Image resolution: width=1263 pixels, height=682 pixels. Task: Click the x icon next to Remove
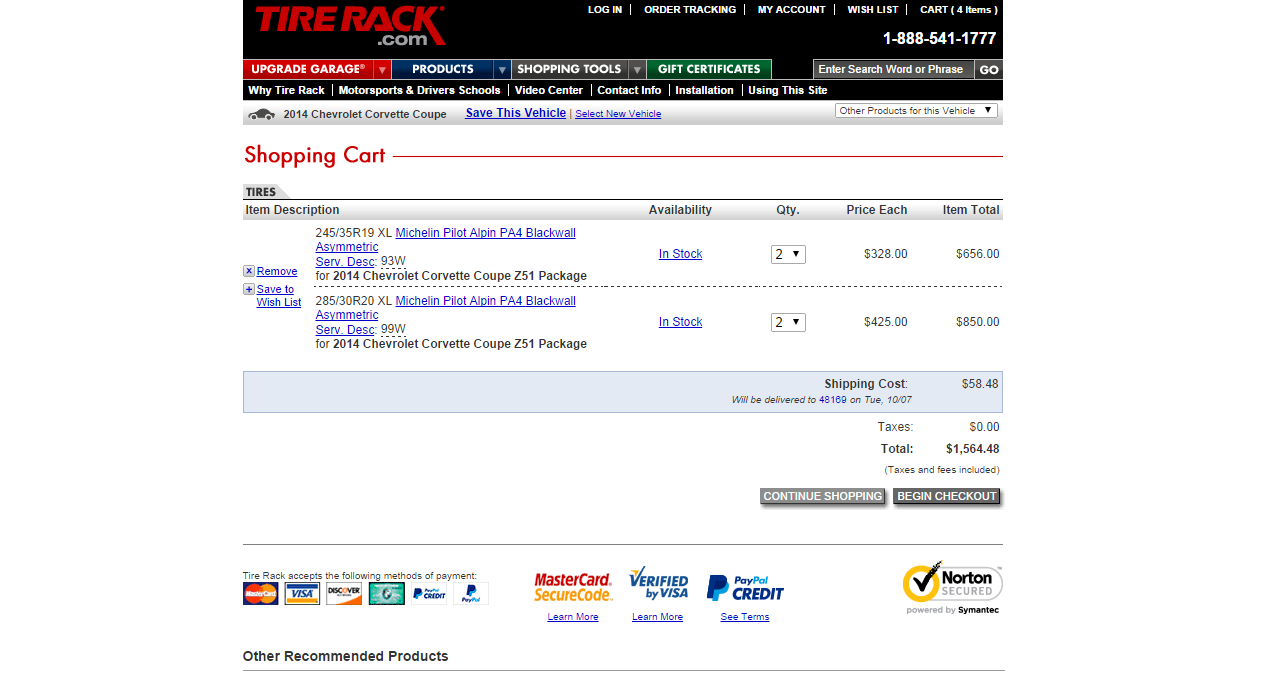tap(249, 271)
